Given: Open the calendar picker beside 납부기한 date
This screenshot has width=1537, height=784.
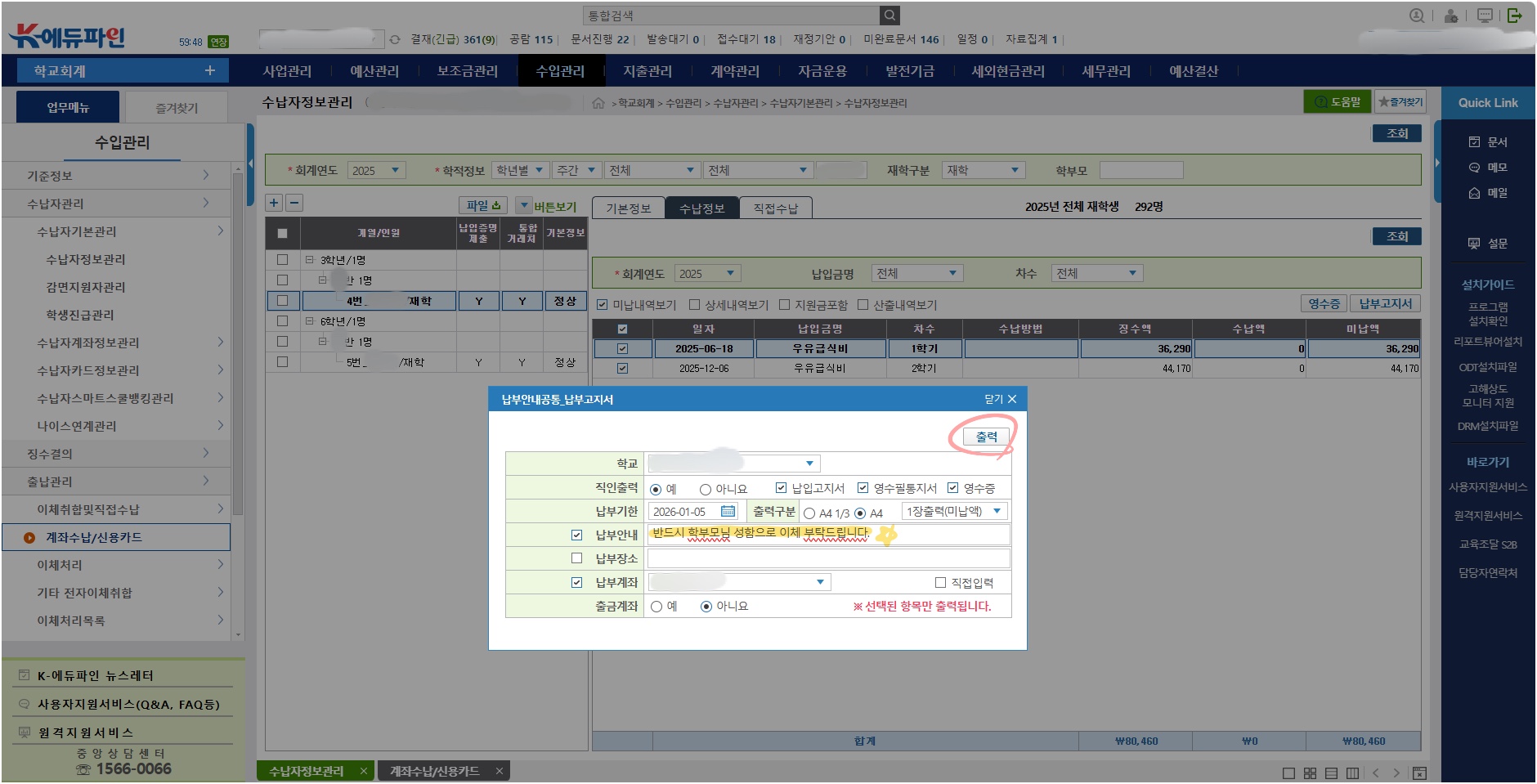Looking at the screenshot, I should tap(728, 512).
